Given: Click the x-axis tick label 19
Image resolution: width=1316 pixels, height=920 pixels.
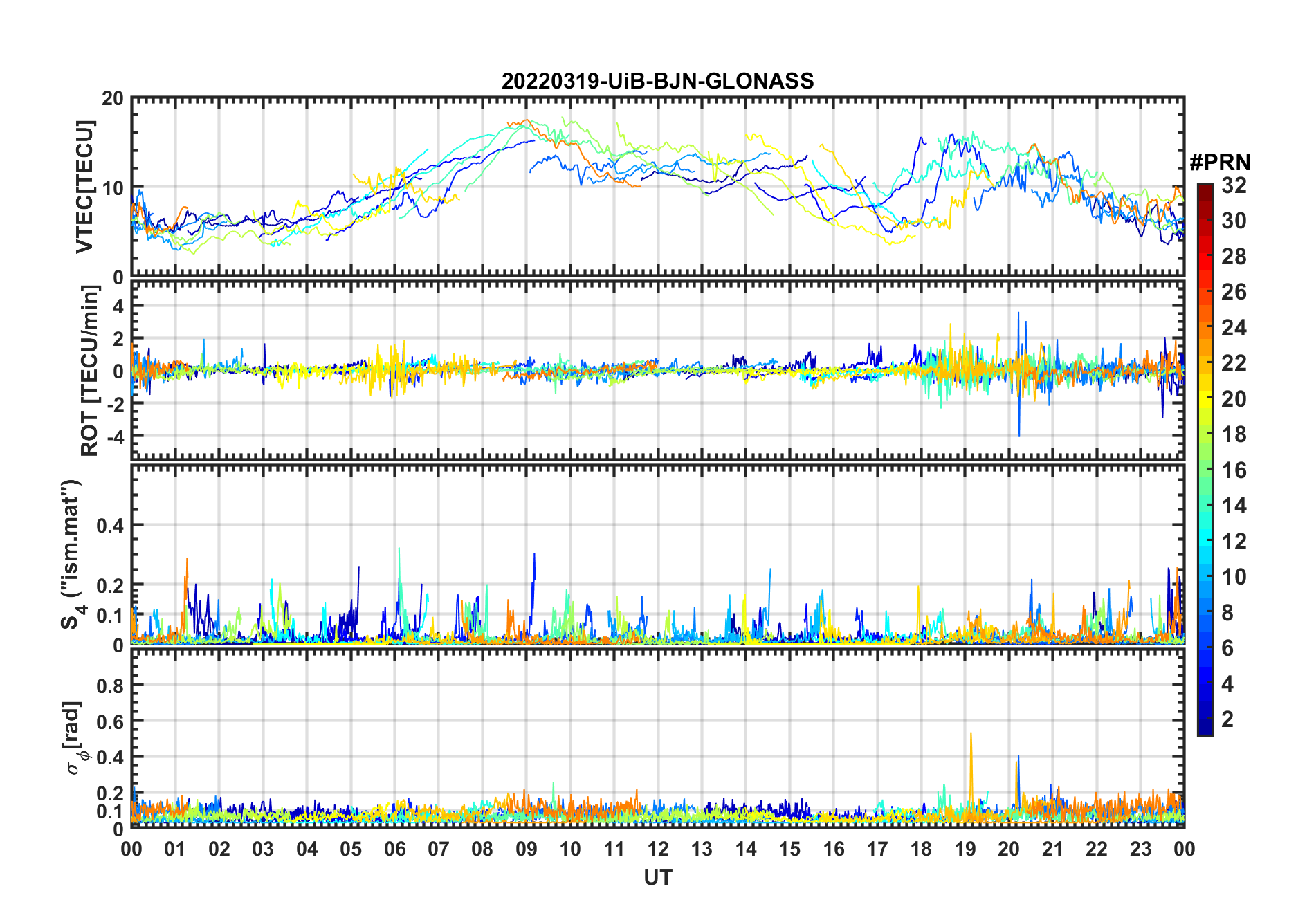Looking at the screenshot, I should 965,849.
